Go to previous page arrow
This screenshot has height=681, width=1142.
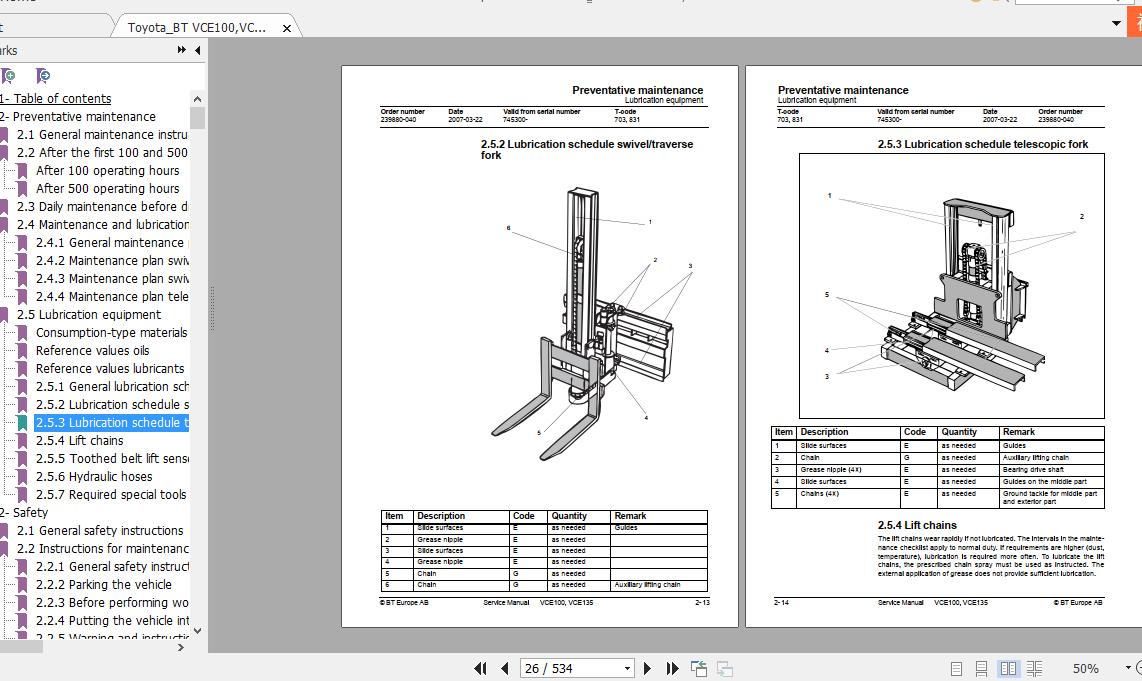point(504,667)
